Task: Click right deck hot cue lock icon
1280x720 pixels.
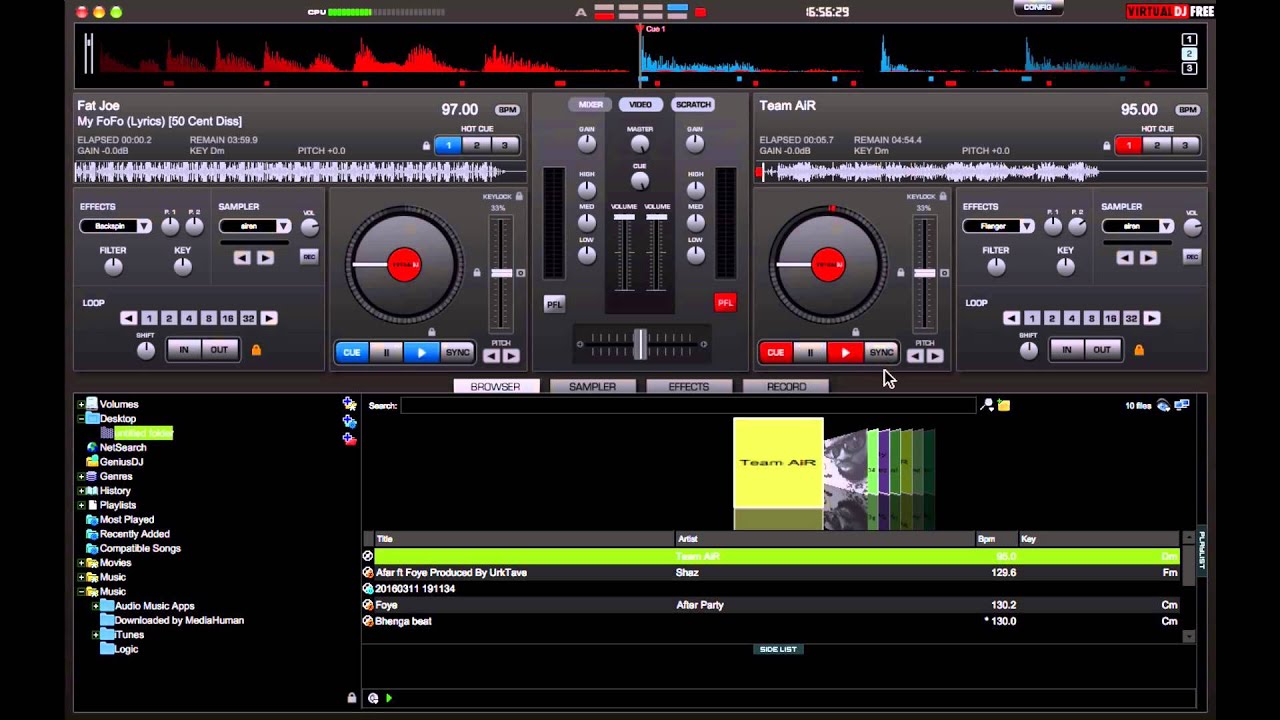Action: pyautogui.click(x=1107, y=146)
